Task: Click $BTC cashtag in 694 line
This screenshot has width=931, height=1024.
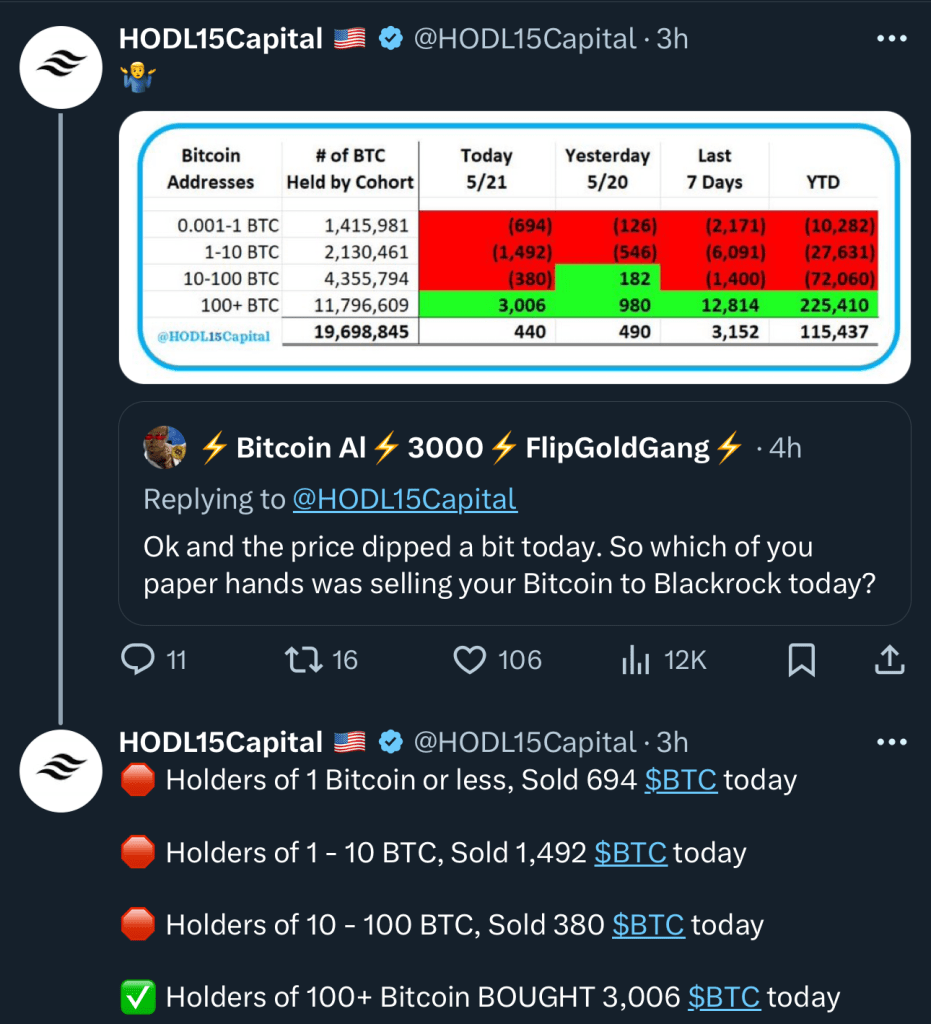Action: [681, 780]
